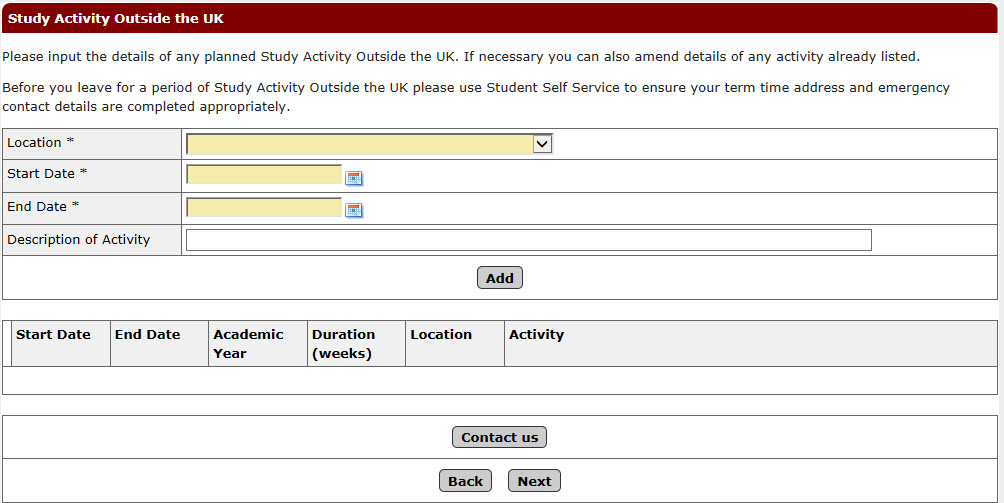Click the Activity table column header
Viewport: 1004px width, 503px height.
click(x=536, y=335)
